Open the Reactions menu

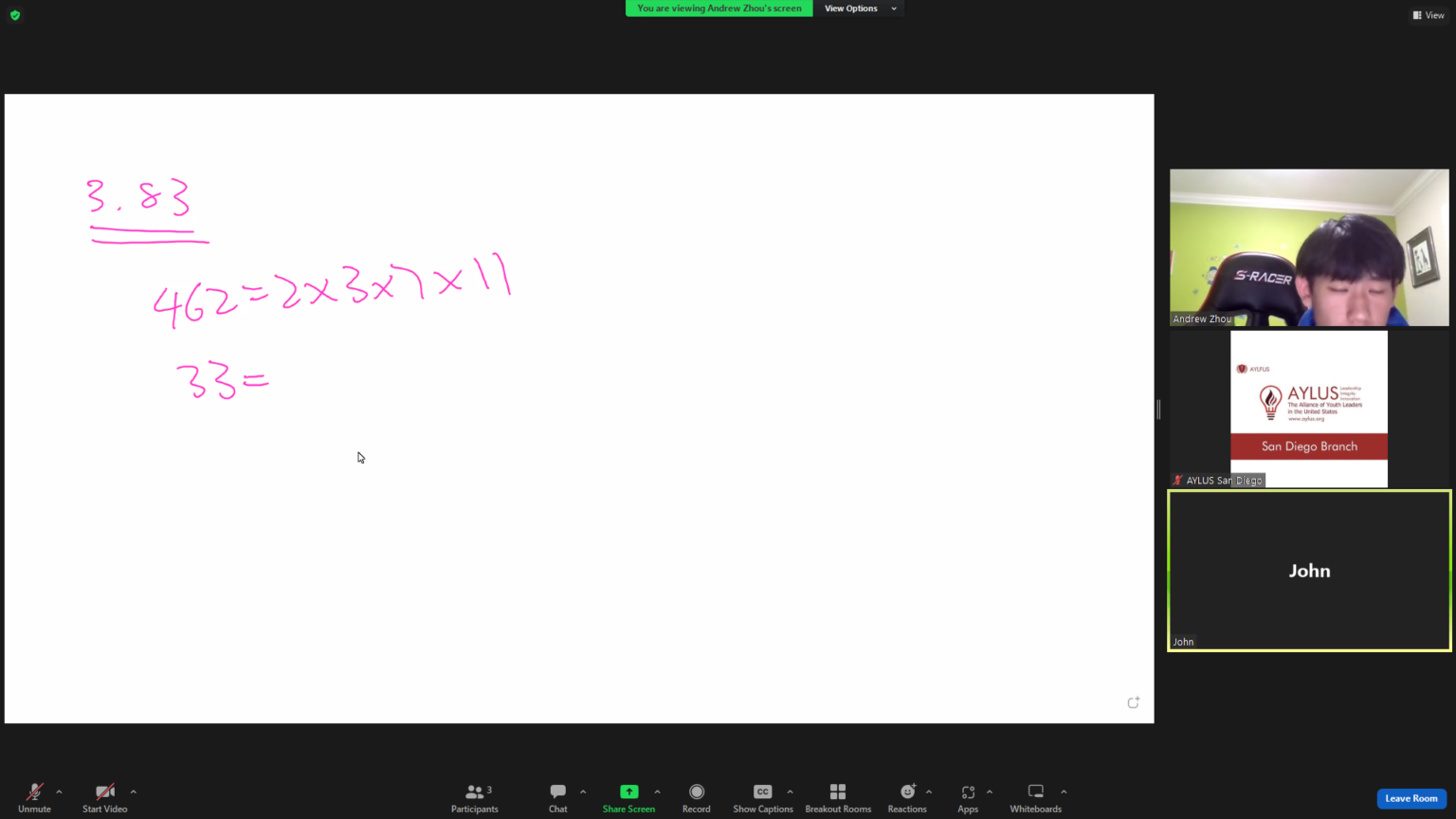(x=907, y=798)
